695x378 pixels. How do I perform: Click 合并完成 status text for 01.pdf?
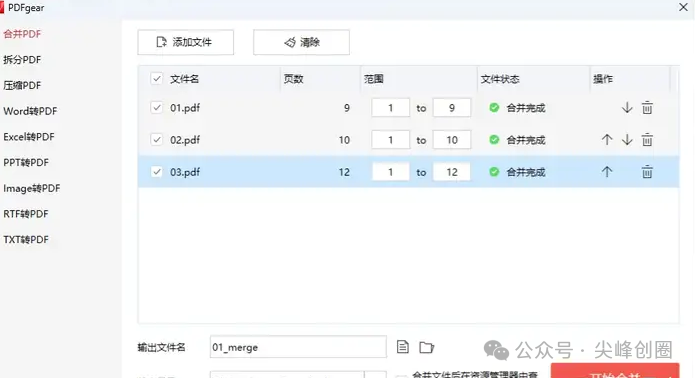526,108
